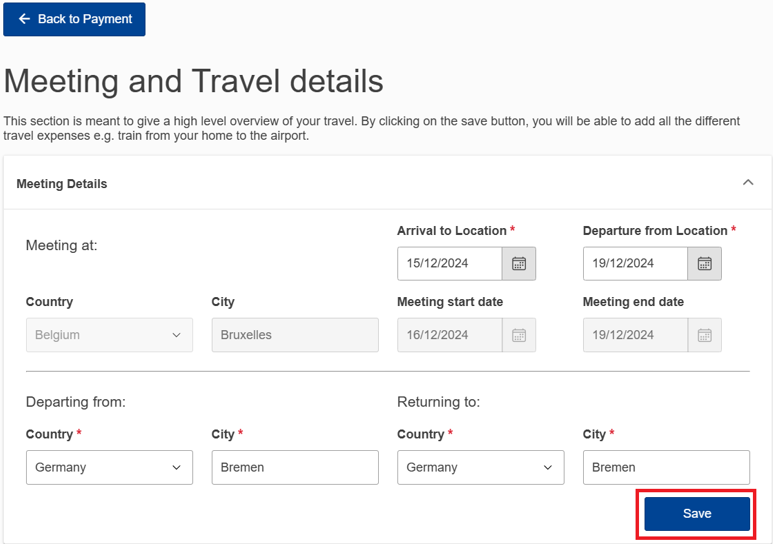Go back to Payment page
Screen dimensions: 773x544
74,19
